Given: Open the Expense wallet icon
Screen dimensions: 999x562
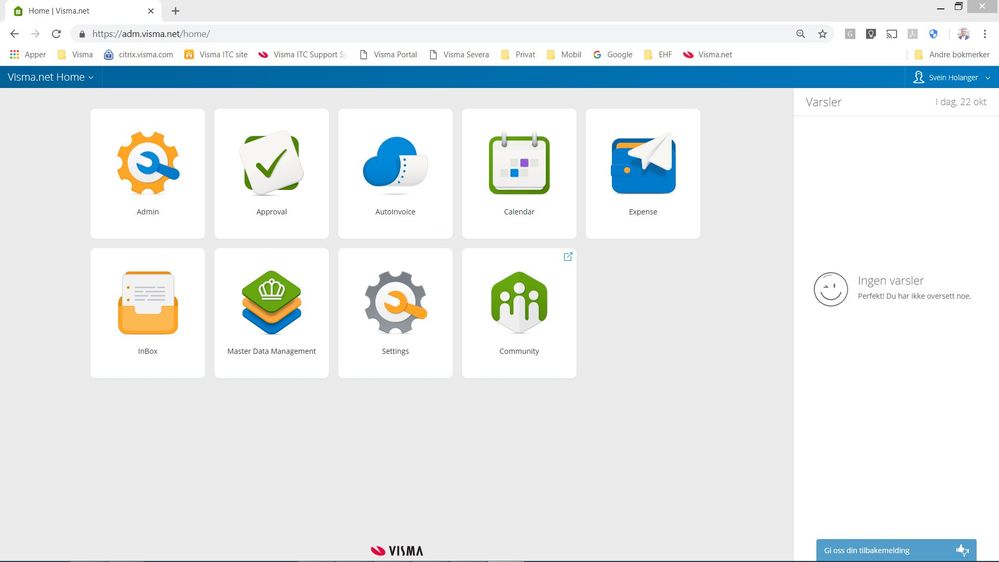Looking at the screenshot, I should pos(643,164).
